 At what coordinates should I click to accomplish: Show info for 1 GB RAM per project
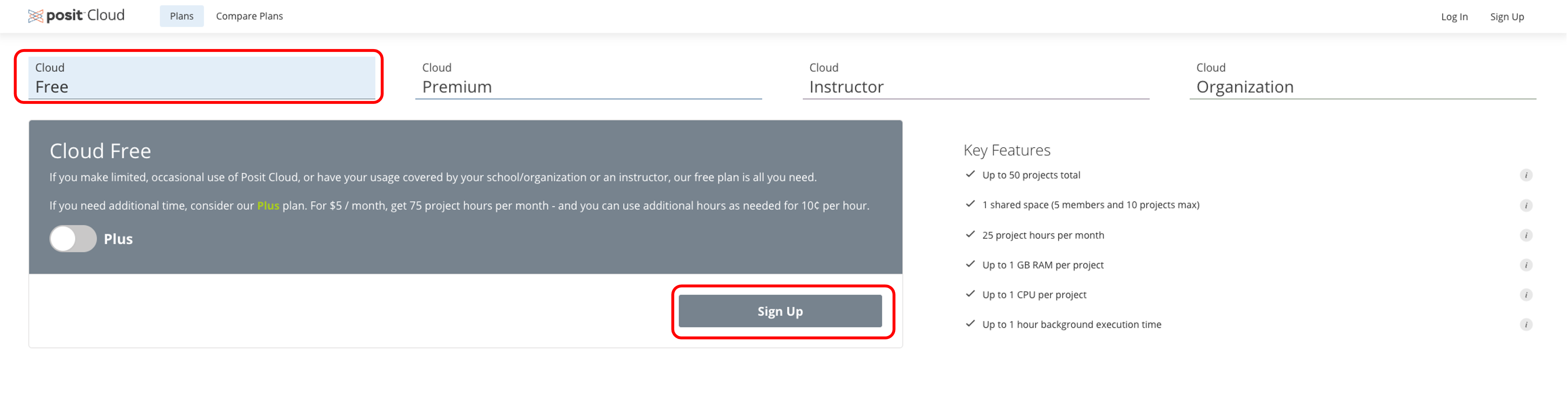1525,265
